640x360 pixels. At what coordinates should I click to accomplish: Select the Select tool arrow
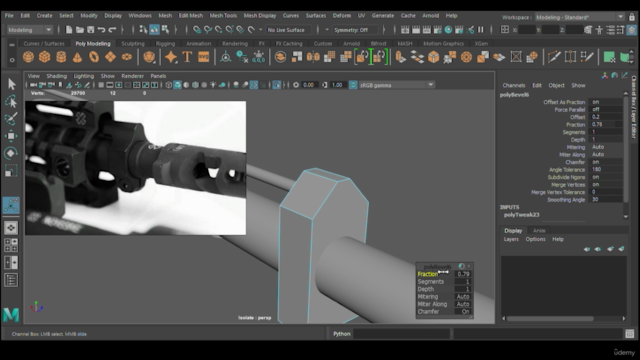coord(11,84)
